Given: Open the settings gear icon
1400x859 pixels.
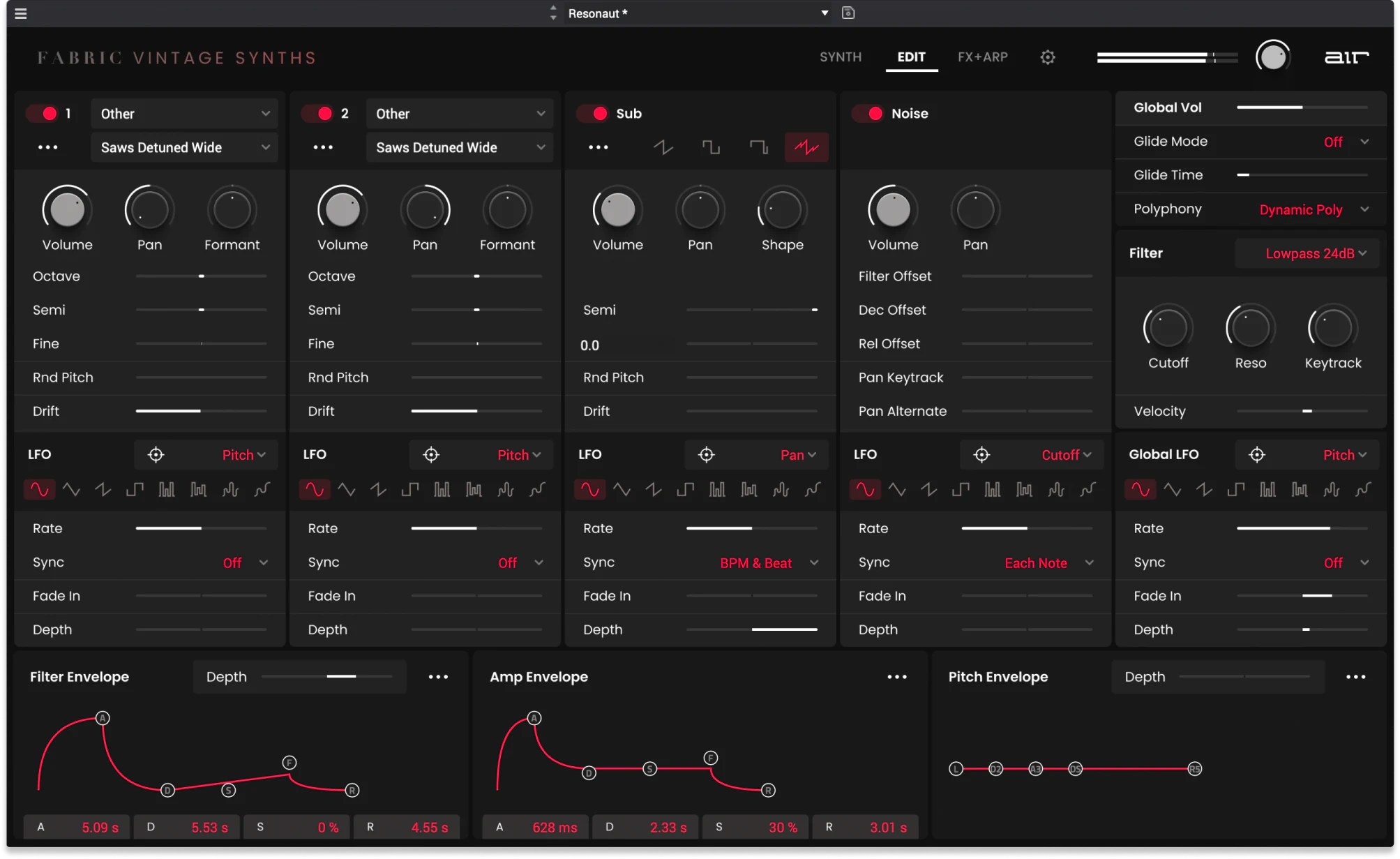Looking at the screenshot, I should click(x=1047, y=57).
